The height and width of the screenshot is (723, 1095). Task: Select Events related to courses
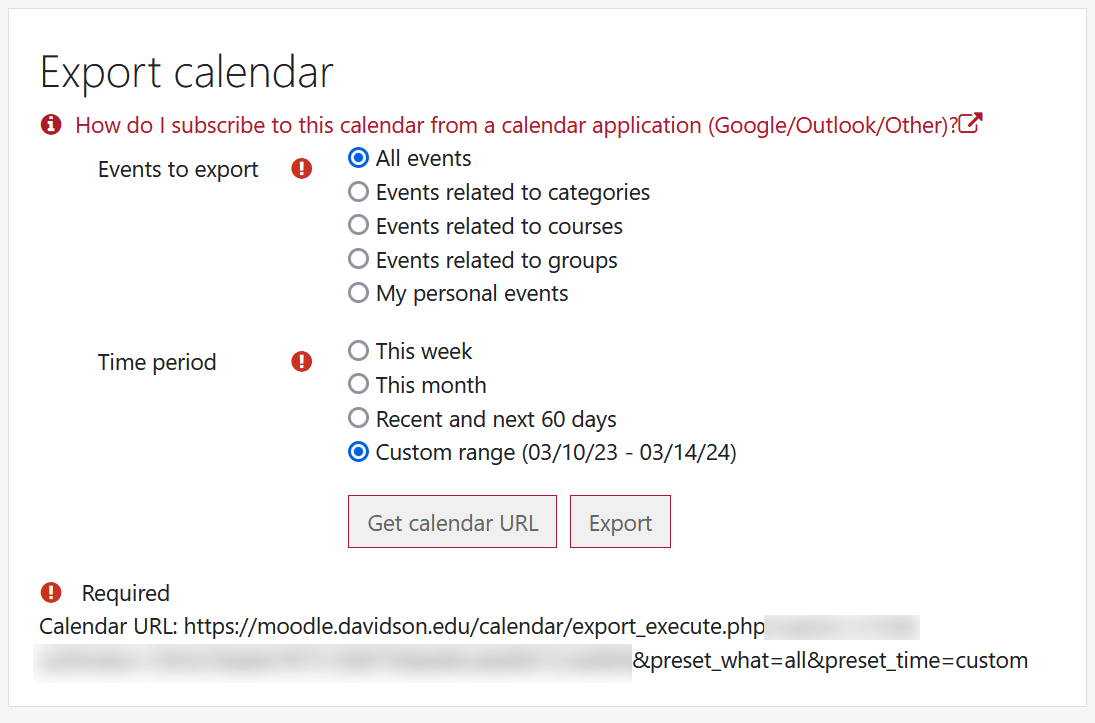click(x=358, y=226)
